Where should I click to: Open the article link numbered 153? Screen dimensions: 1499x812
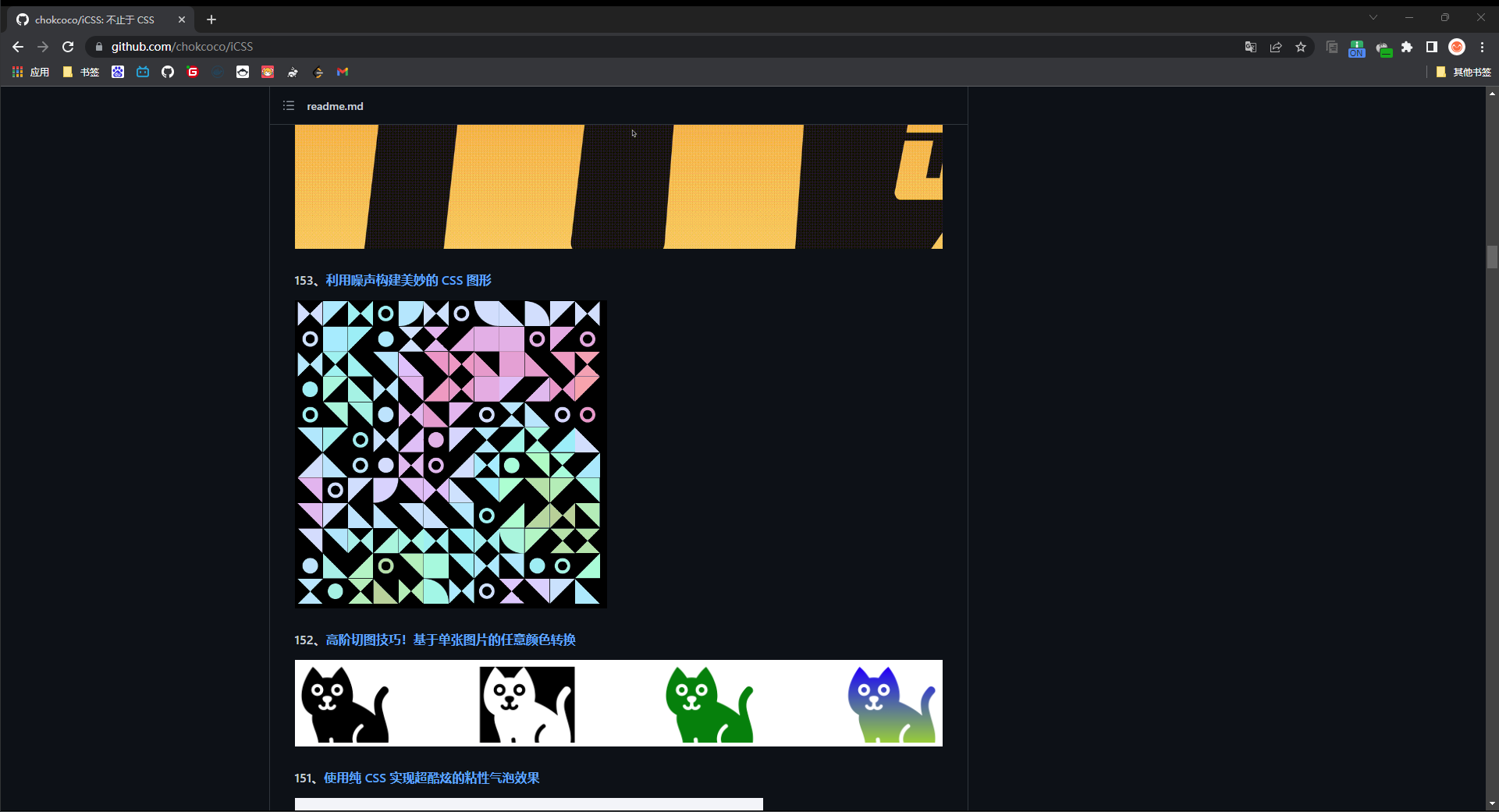[408, 280]
